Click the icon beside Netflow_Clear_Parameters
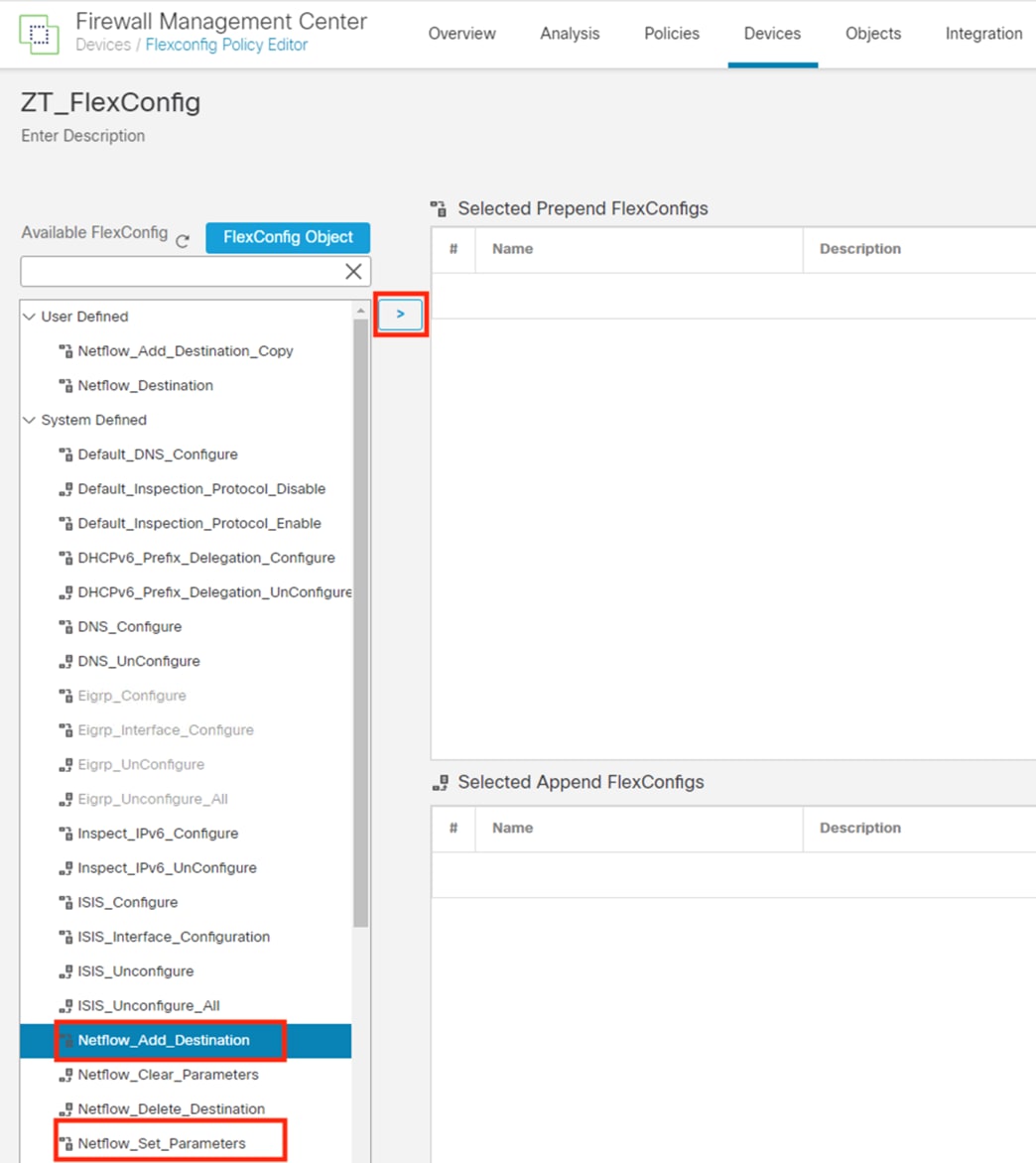This screenshot has width=1036, height=1163. 66,1075
